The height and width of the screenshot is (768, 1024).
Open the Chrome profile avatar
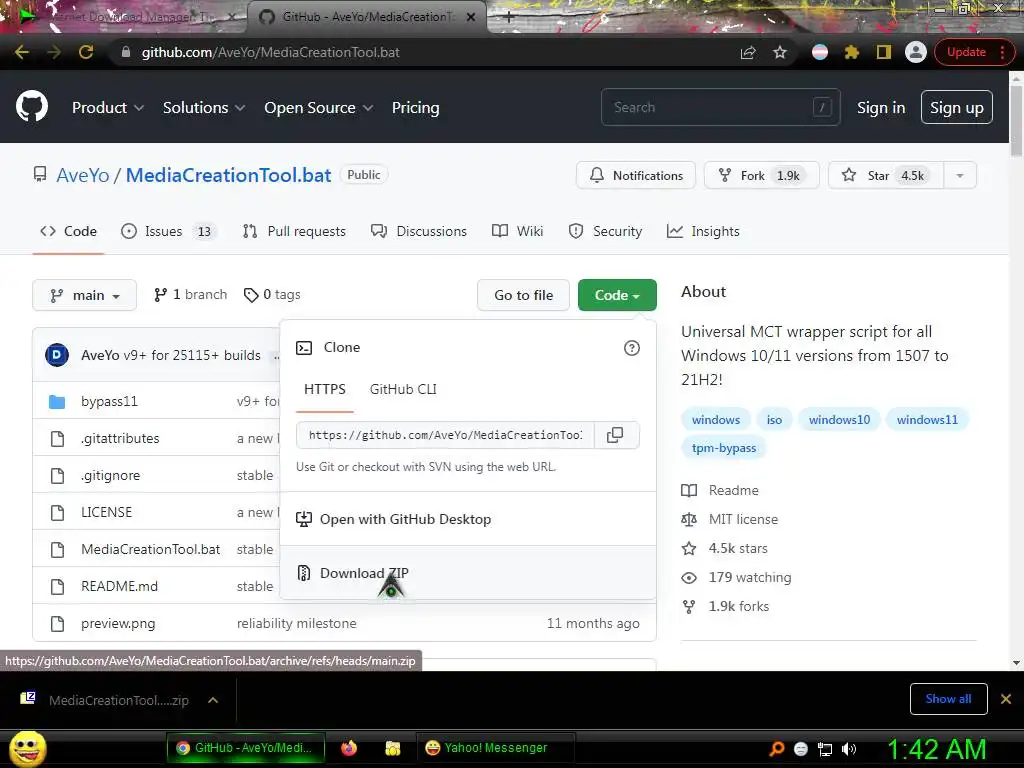(x=916, y=52)
